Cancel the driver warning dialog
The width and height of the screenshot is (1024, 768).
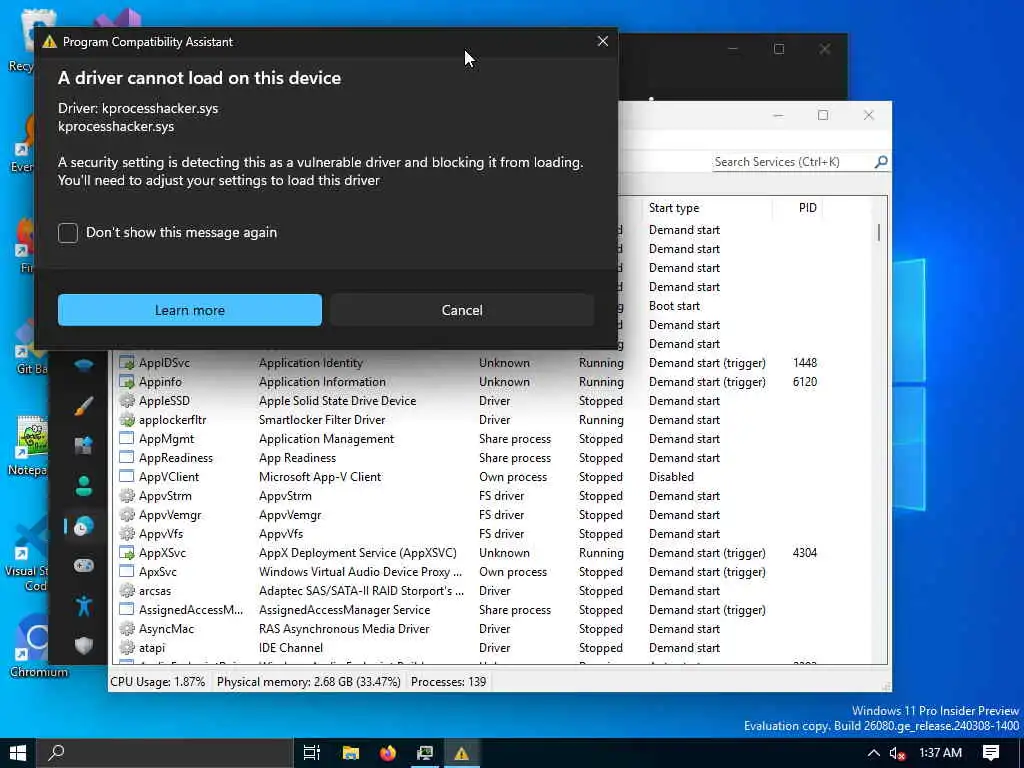tap(462, 310)
